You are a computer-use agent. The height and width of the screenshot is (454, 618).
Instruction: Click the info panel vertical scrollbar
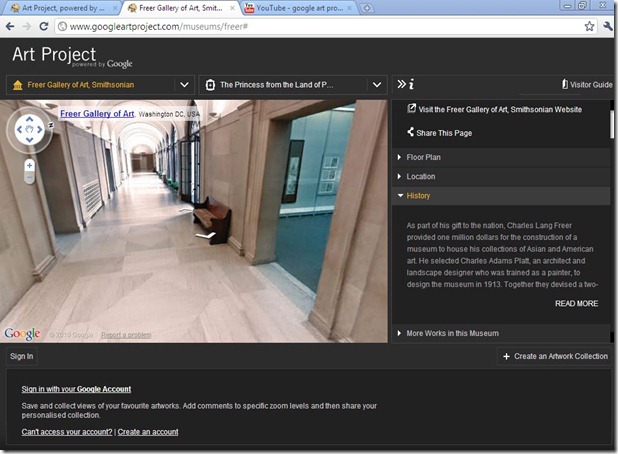612,125
